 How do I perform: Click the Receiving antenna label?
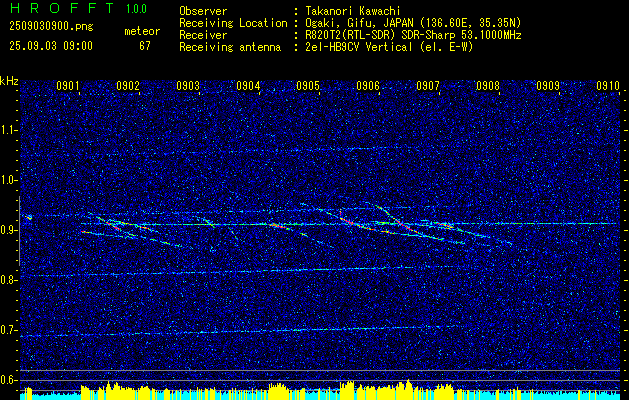(230, 47)
